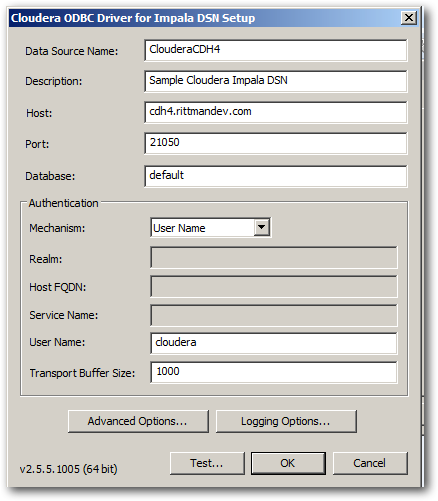Click the Transport Buffer Size label
Viewport: 438px width, 501px height.
82,373
